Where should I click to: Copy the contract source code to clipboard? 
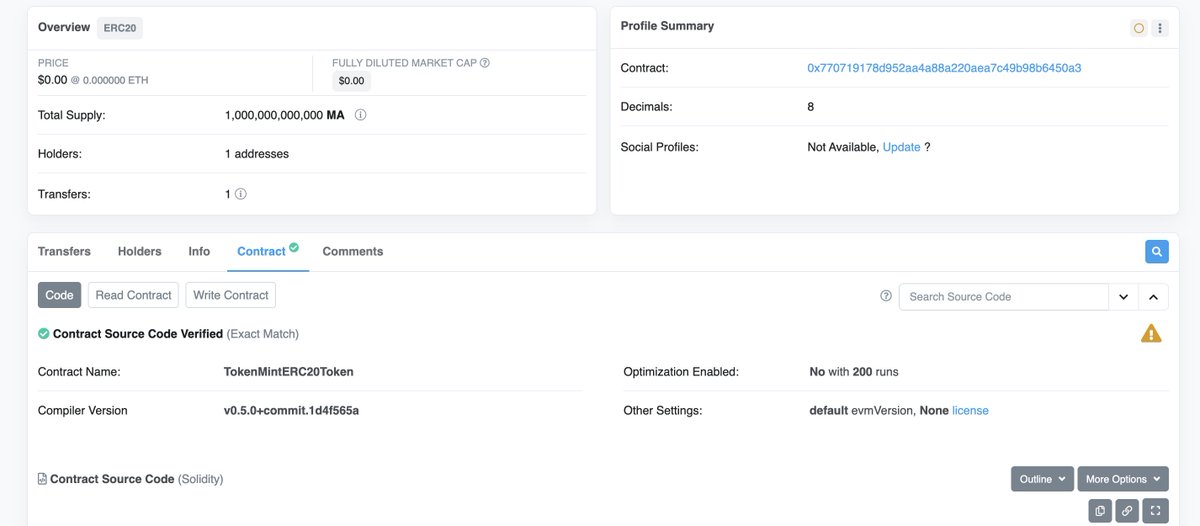click(x=1100, y=511)
